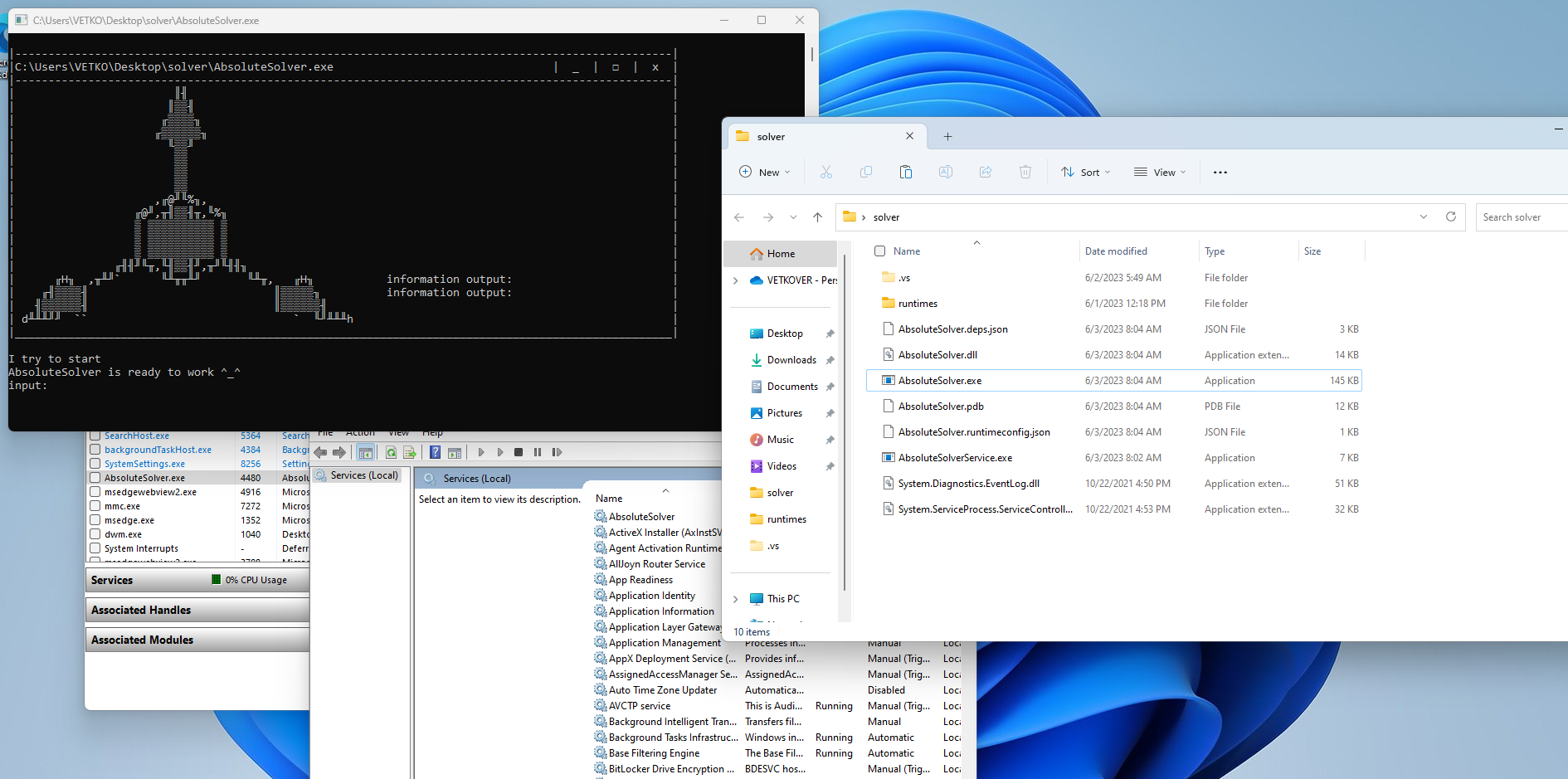Select the AbsoluteSolver service in list
Viewport: 1568px width, 779px height.
pos(641,517)
